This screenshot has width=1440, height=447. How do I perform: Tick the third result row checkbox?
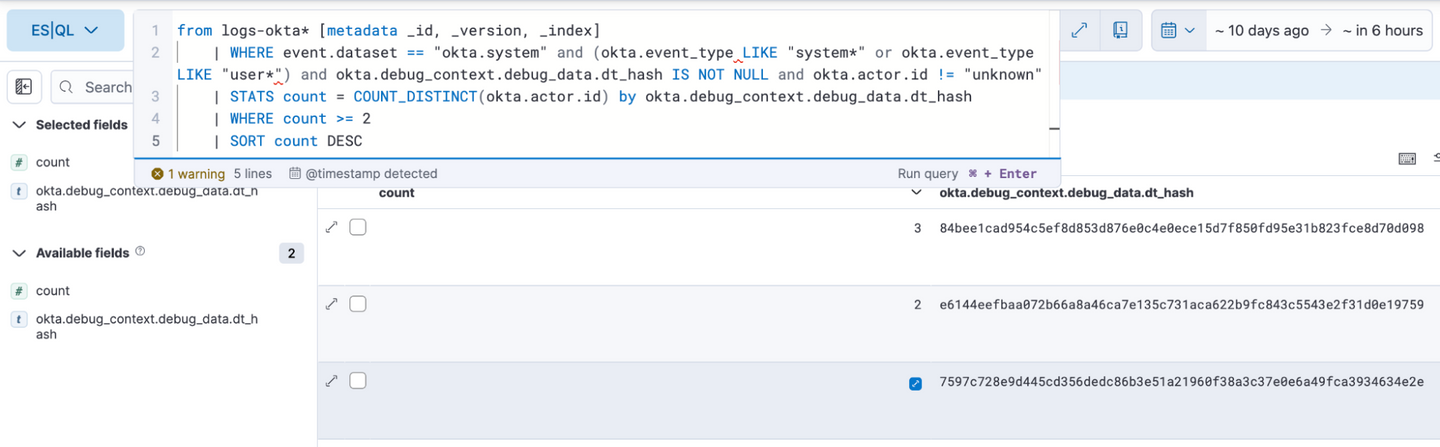[358, 380]
